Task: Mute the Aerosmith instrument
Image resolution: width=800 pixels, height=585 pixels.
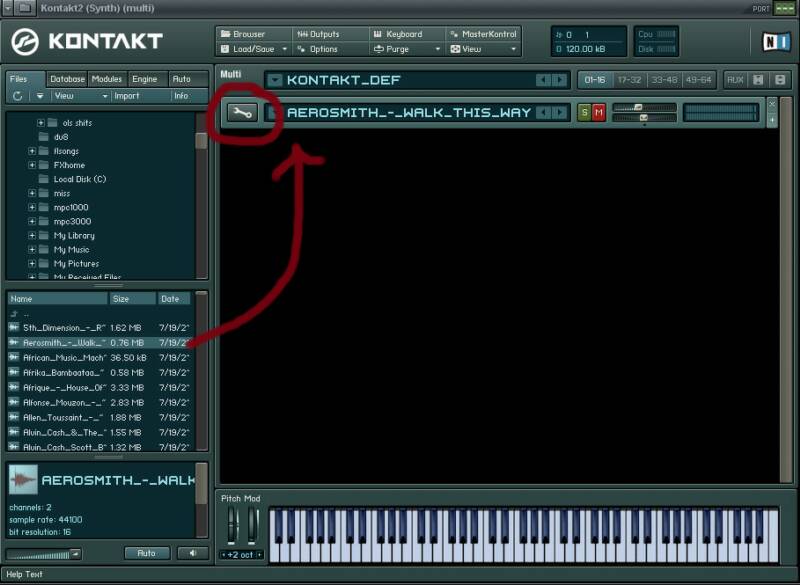Action: coord(598,113)
